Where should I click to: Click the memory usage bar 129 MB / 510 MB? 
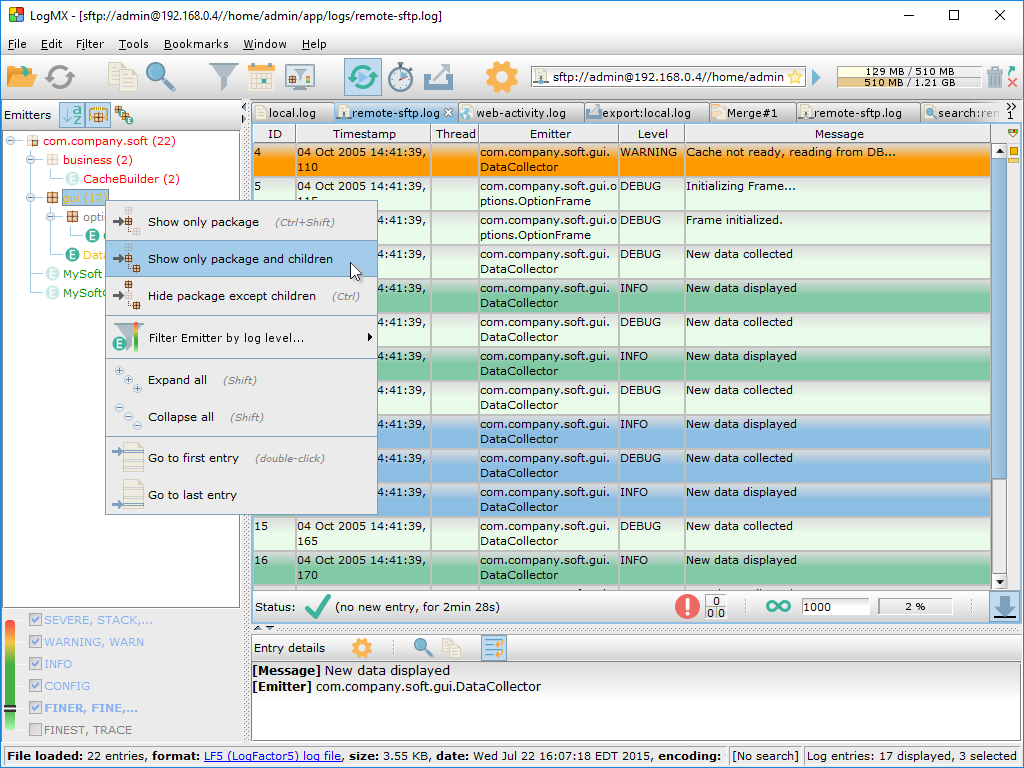pyautogui.click(x=909, y=71)
